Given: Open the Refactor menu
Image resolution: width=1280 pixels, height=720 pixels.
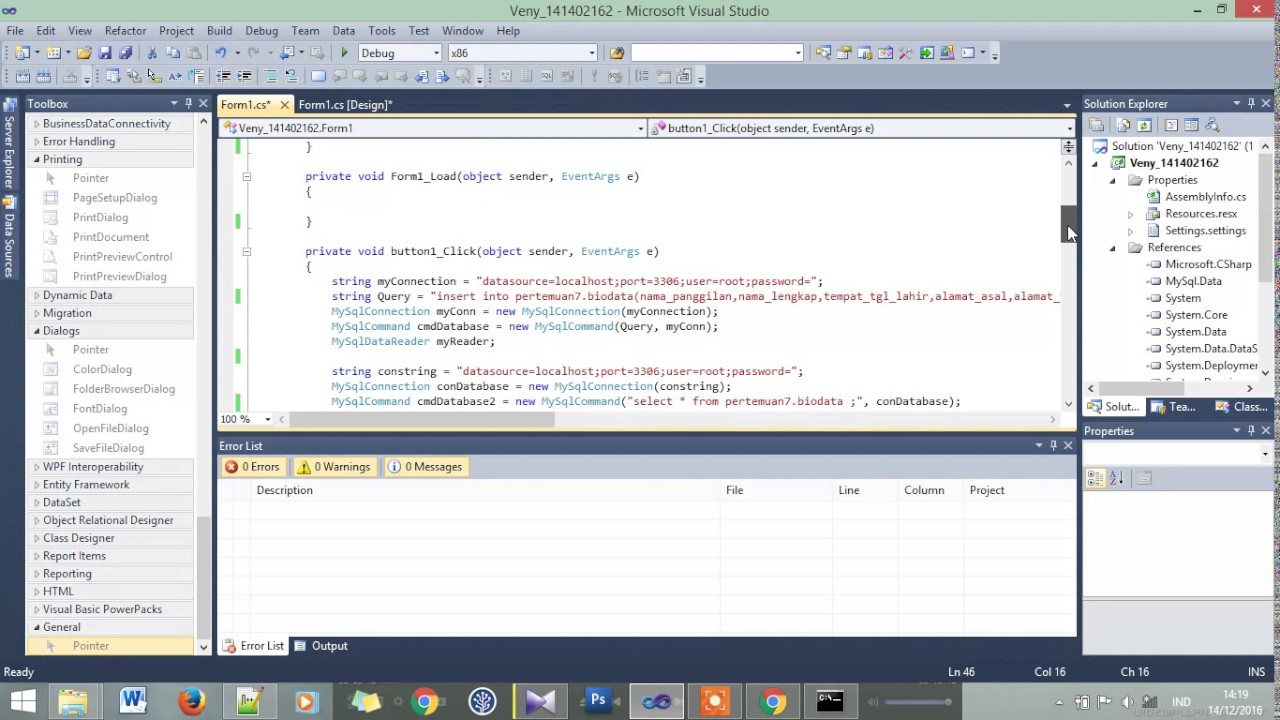Looking at the screenshot, I should [125, 31].
